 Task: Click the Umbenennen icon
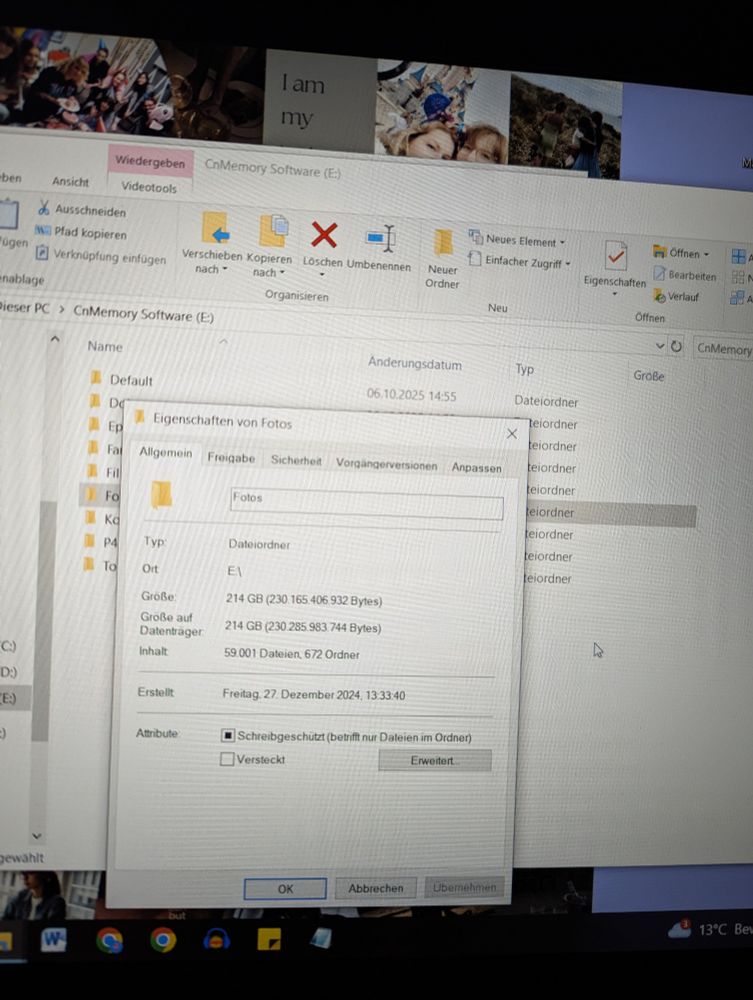381,239
